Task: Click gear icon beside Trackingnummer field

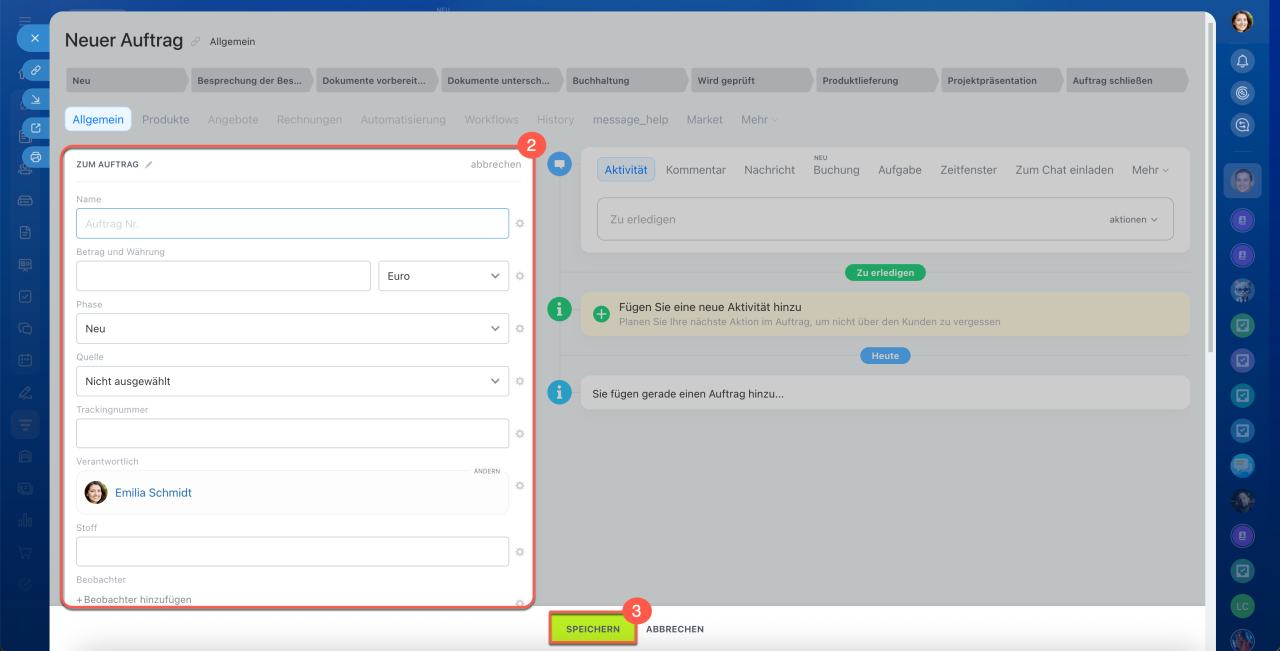Action: (x=520, y=433)
